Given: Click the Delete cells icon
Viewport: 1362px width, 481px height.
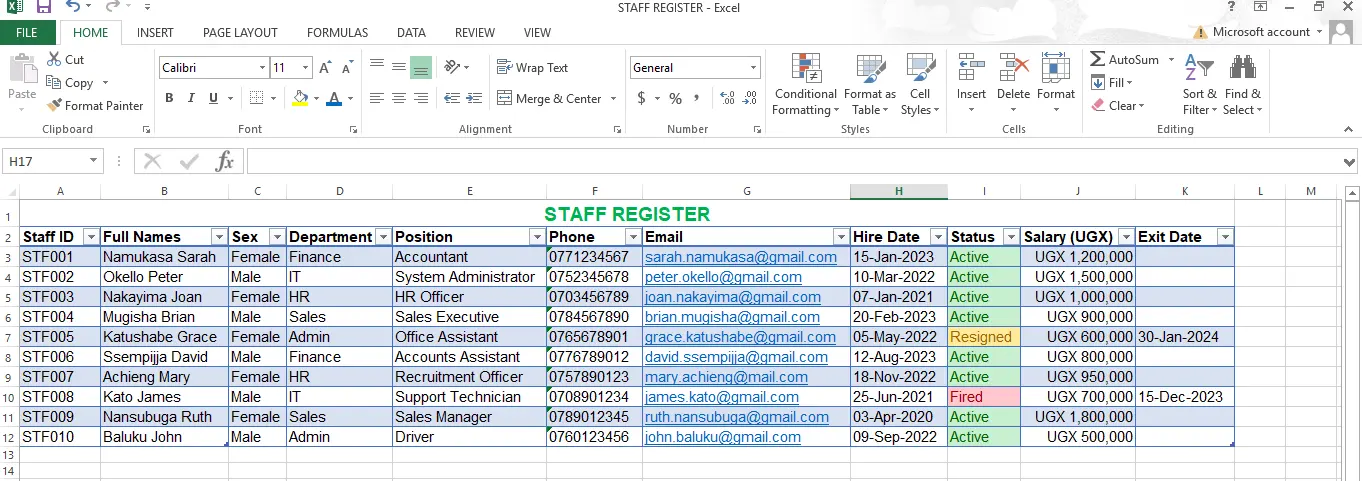Looking at the screenshot, I should click(1013, 68).
